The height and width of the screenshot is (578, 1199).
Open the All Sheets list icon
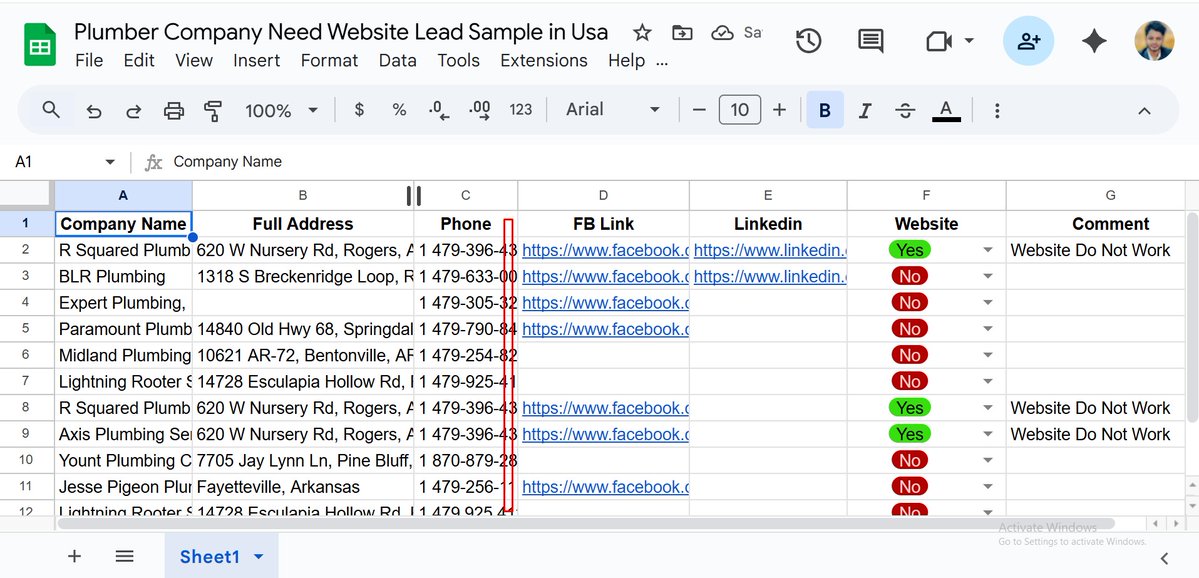tap(125, 556)
